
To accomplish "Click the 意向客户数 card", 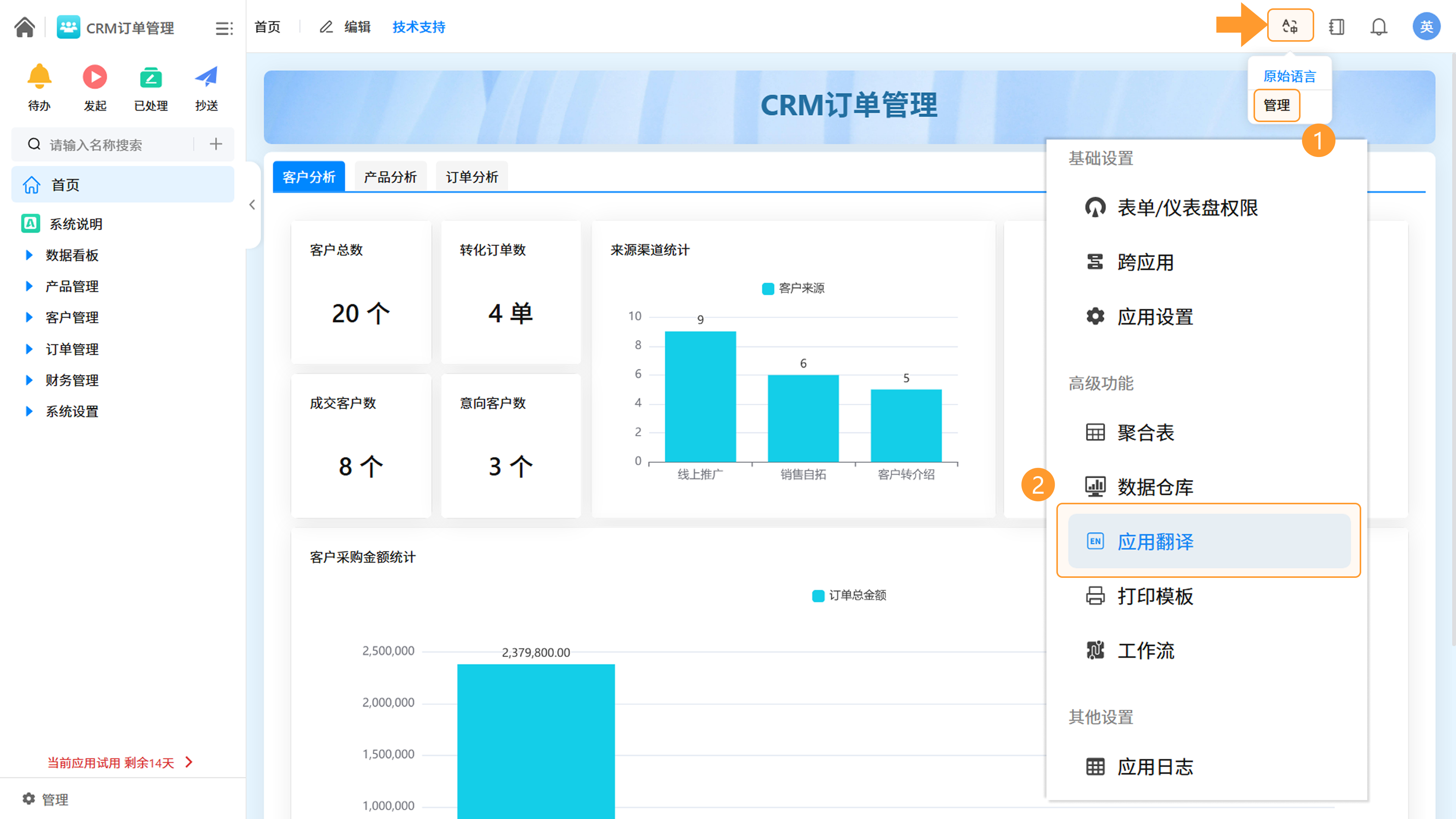I will (x=510, y=446).
